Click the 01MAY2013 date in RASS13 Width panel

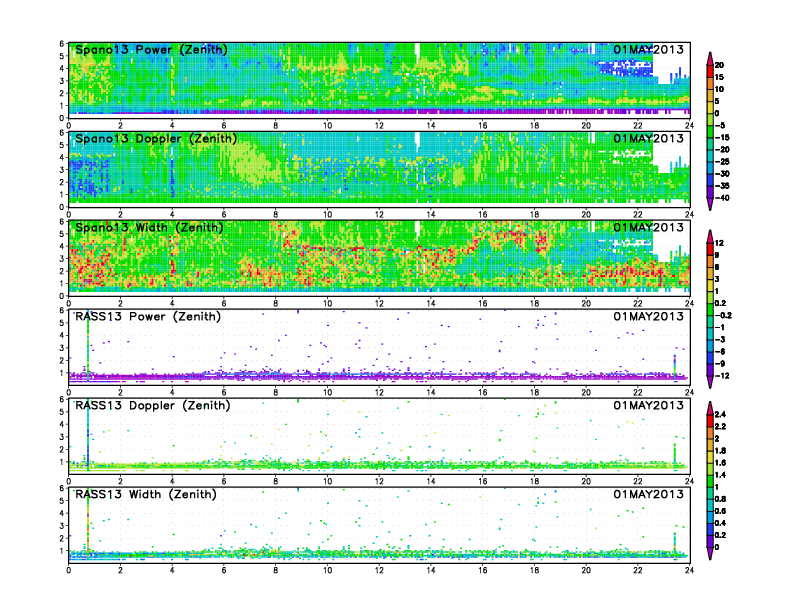click(x=649, y=494)
